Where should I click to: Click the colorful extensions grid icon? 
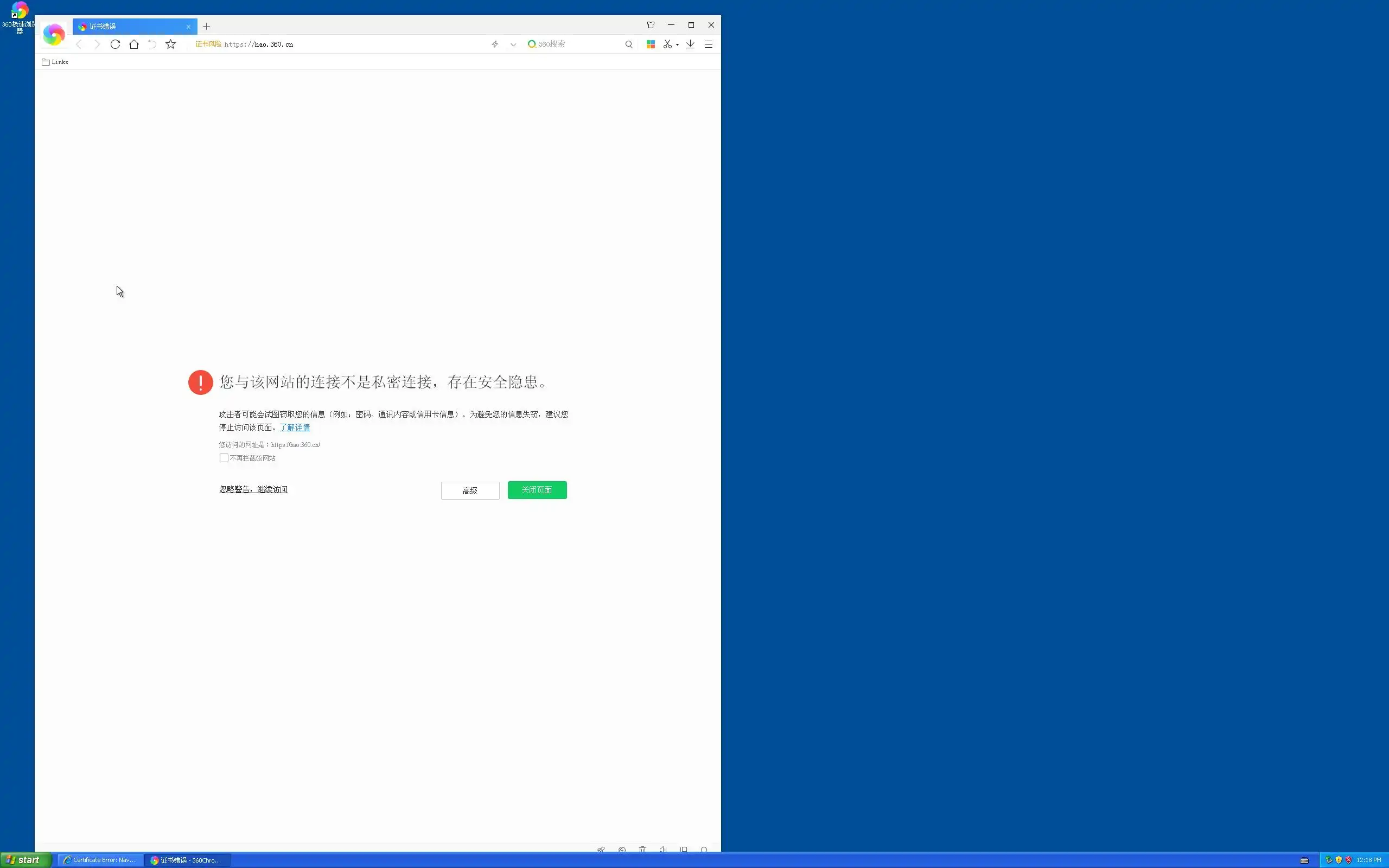[651, 44]
